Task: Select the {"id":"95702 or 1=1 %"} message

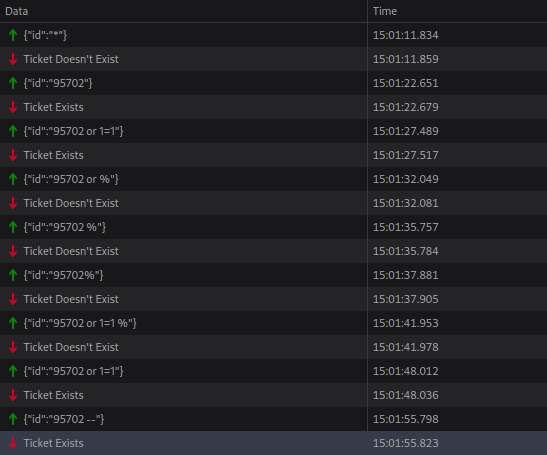Action: pos(274,323)
